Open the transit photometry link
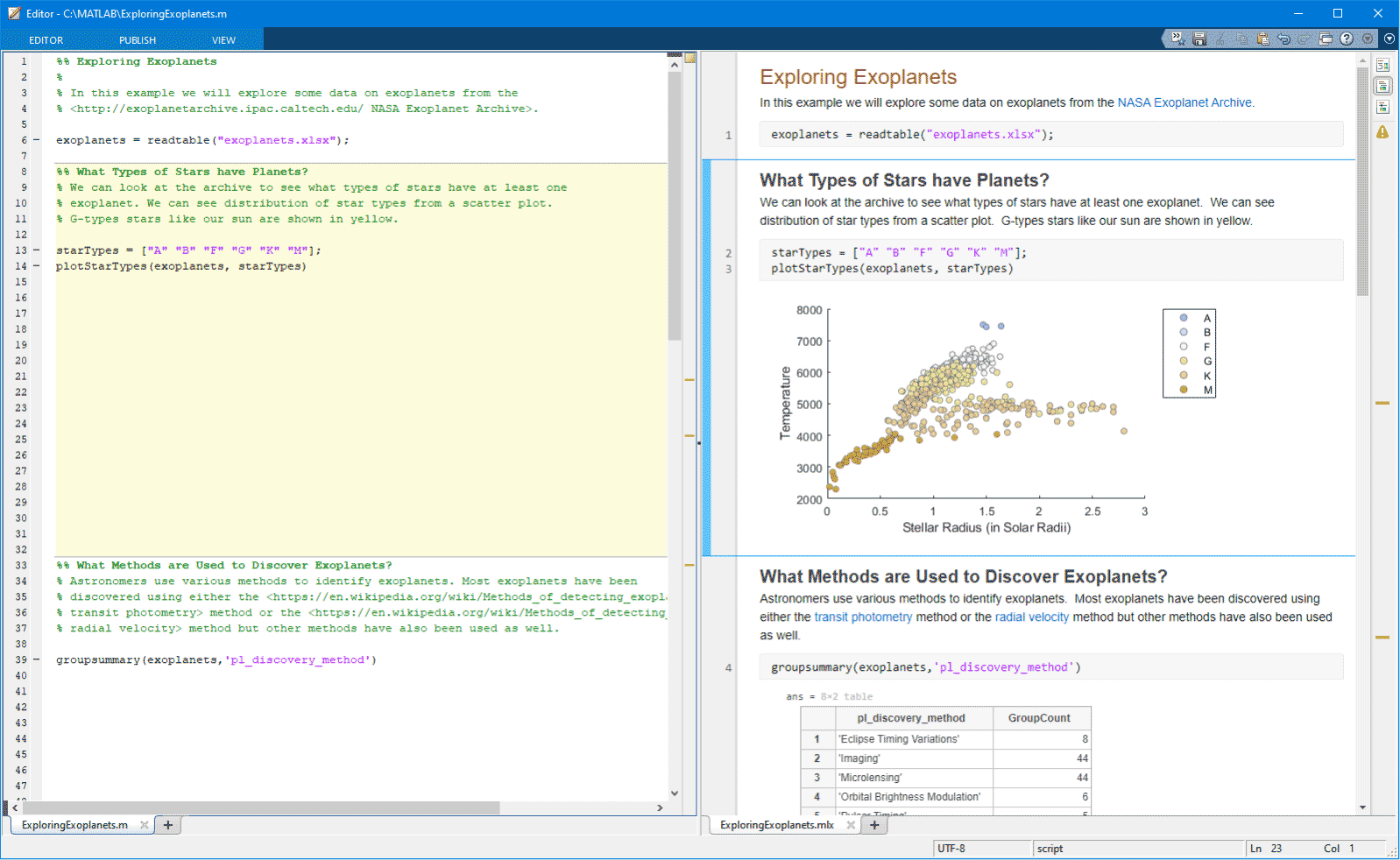The image size is (1400, 860). pyautogui.click(x=863, y=617)
